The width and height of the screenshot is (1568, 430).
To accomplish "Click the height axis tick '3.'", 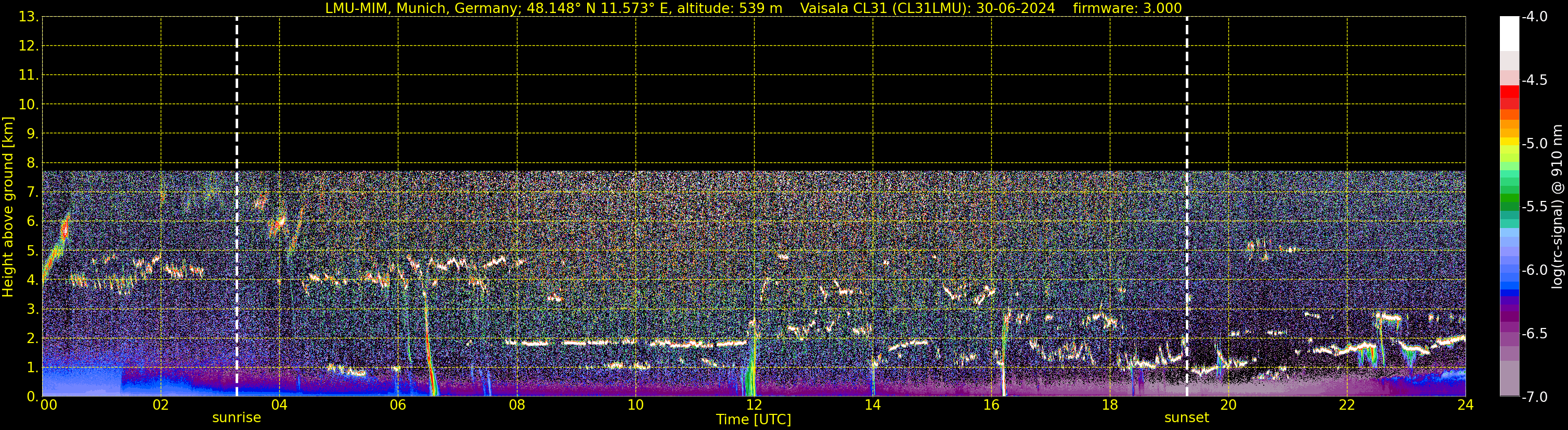I will click(32, 309).
